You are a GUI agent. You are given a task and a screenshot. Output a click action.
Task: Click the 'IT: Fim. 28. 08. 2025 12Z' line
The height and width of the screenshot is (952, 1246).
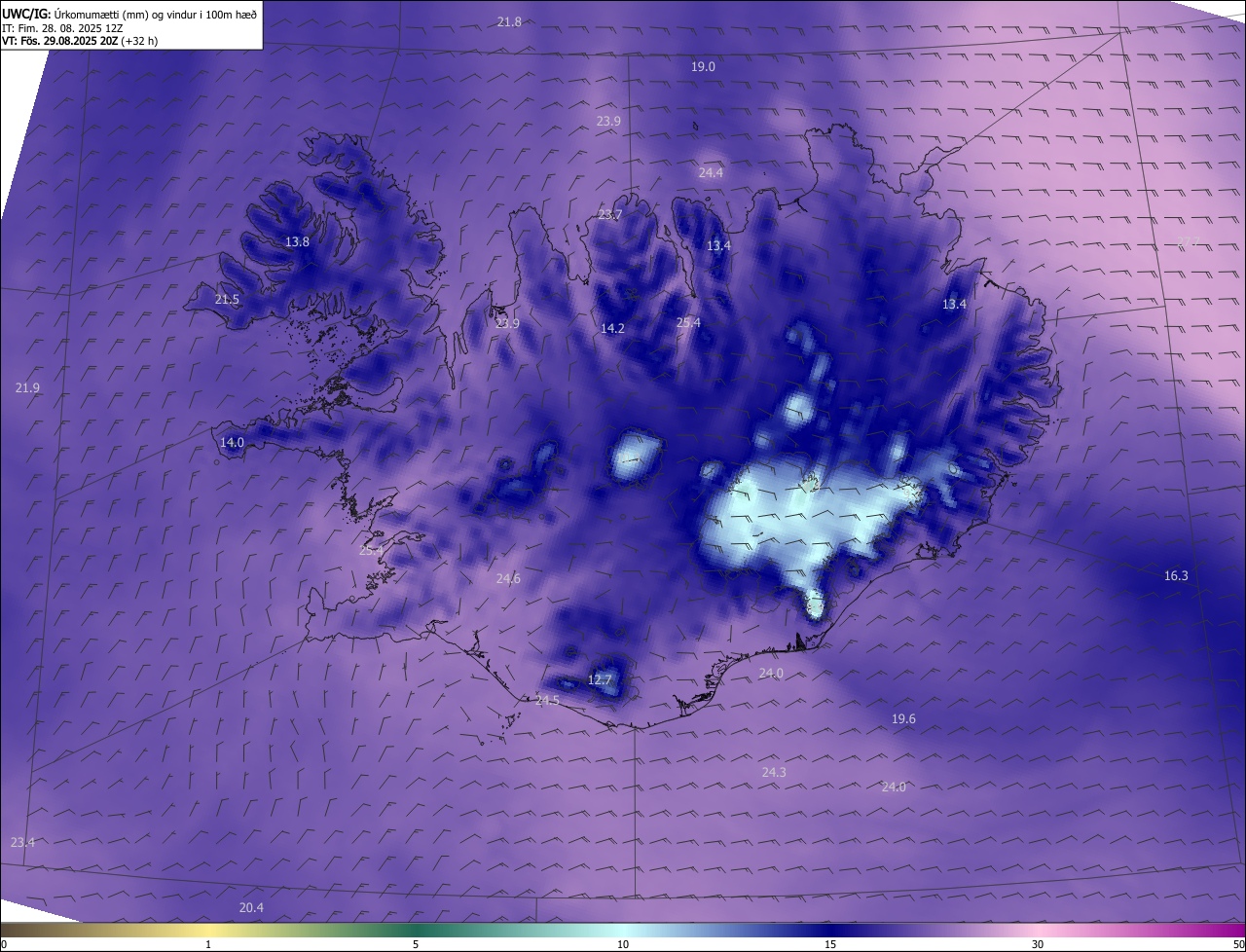[62, 28]
